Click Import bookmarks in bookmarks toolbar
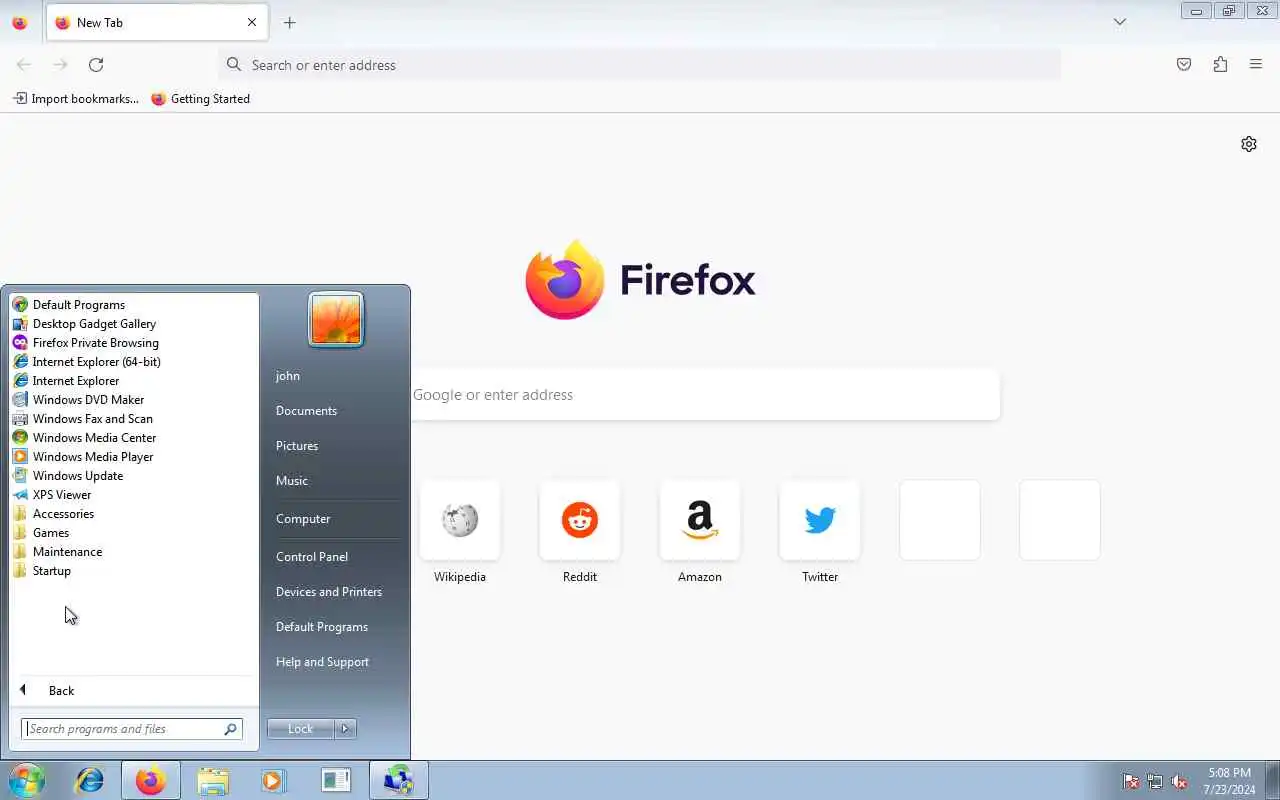1280x800 pixels. [76, 99]
